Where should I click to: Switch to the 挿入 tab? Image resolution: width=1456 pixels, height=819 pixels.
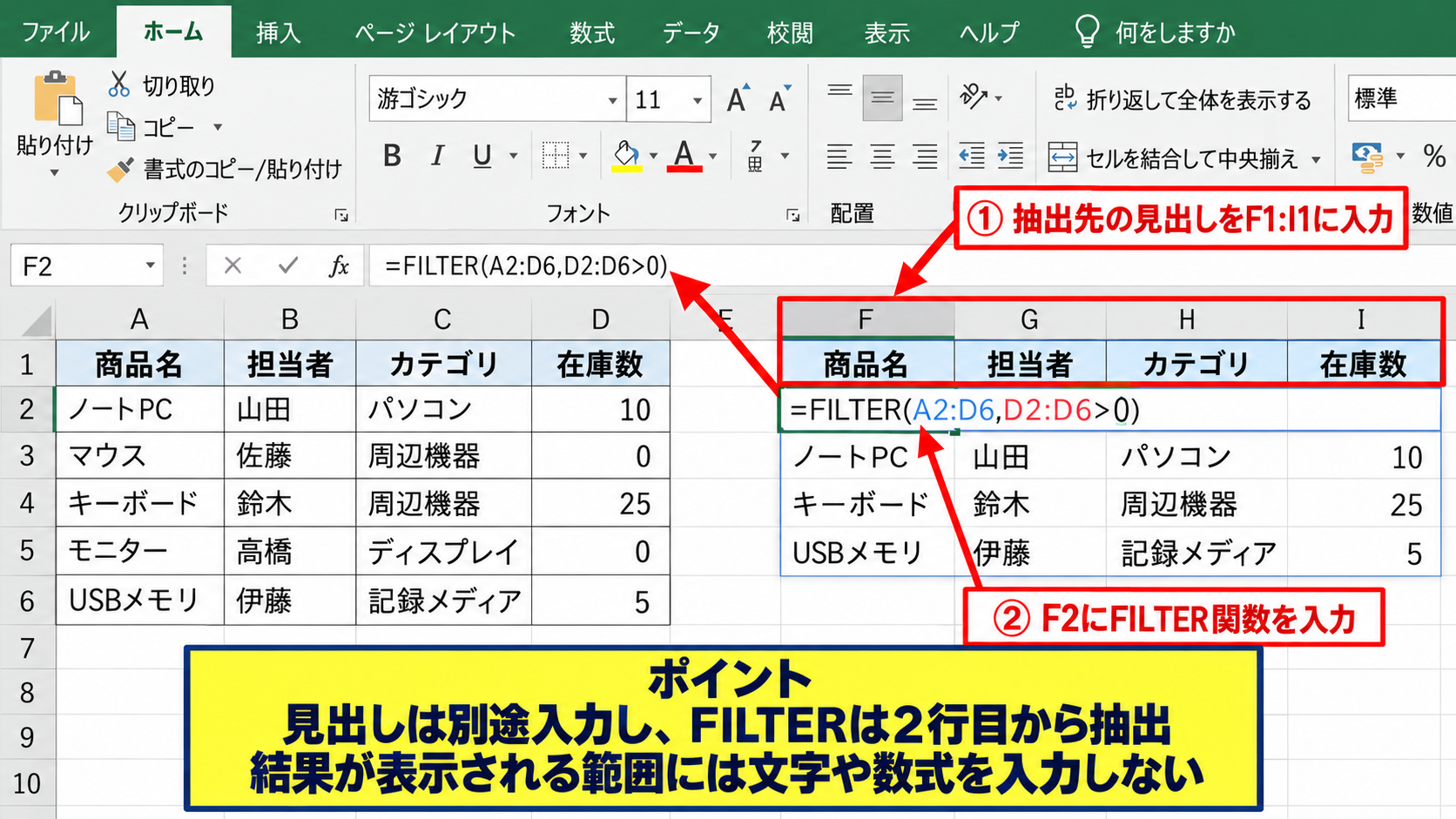click(x=279, y=32)
